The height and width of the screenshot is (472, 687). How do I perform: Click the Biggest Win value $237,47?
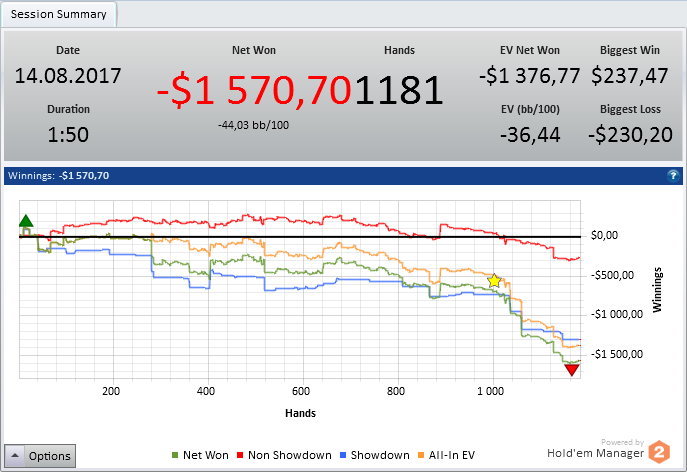[630, 75]
